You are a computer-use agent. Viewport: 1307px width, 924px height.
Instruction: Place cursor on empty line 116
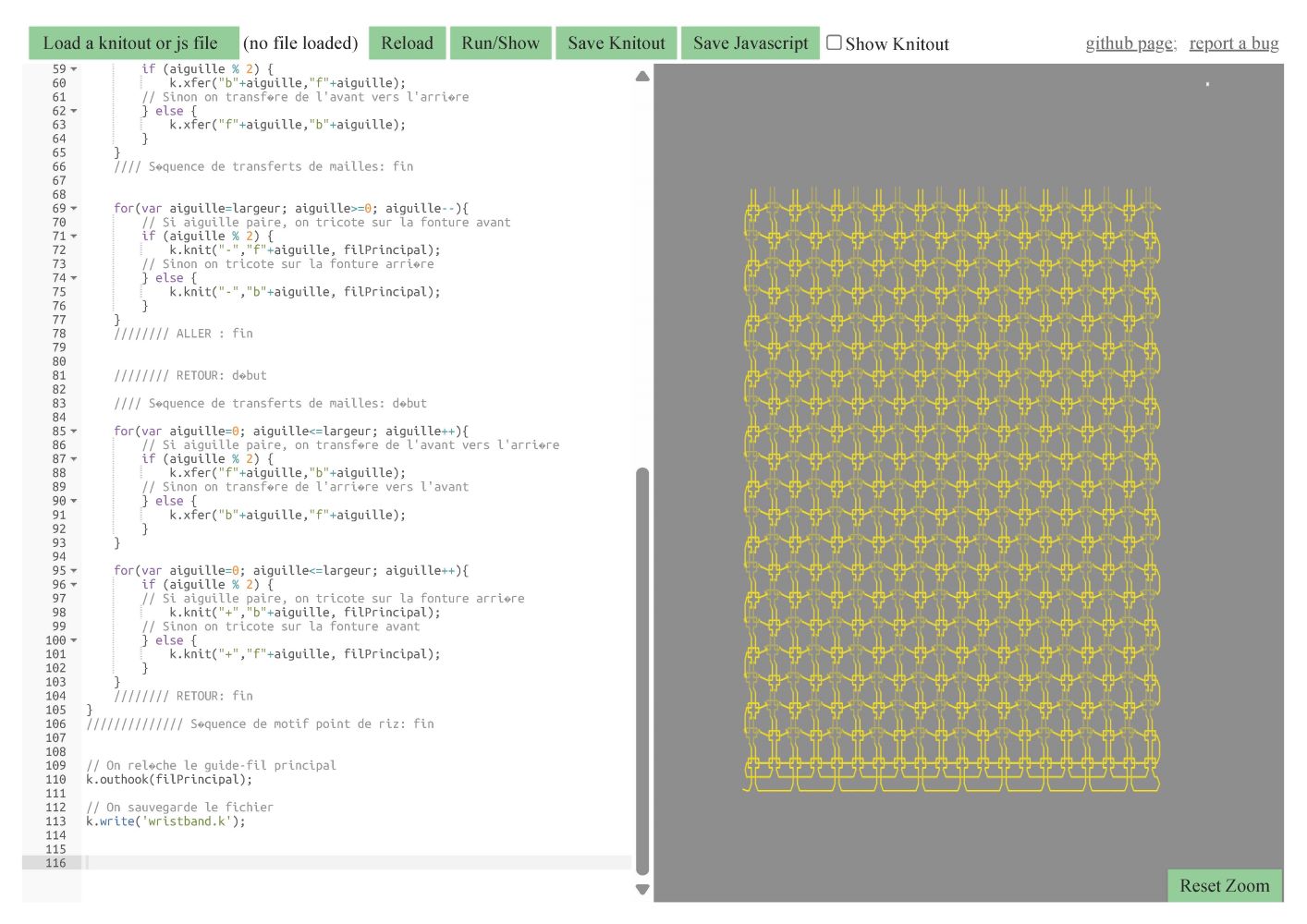coord(359,863)
